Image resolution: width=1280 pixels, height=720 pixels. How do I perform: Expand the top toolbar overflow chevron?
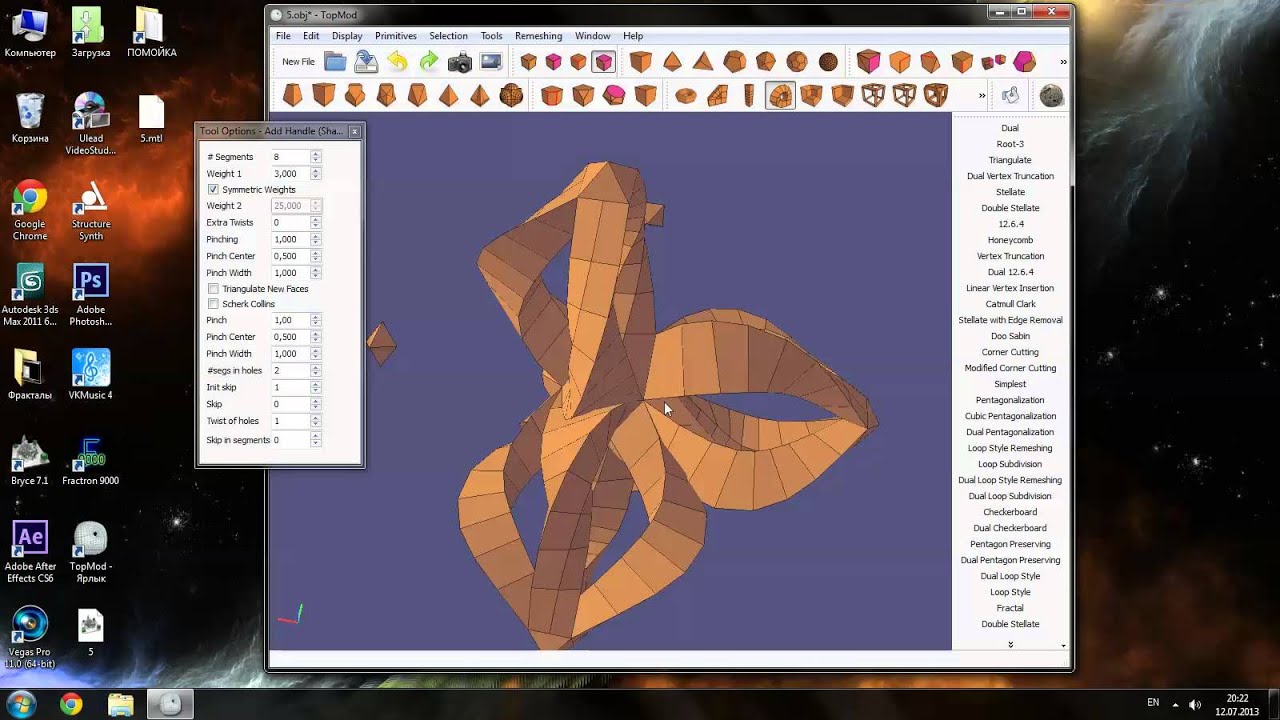click(x=1063, y=62)
